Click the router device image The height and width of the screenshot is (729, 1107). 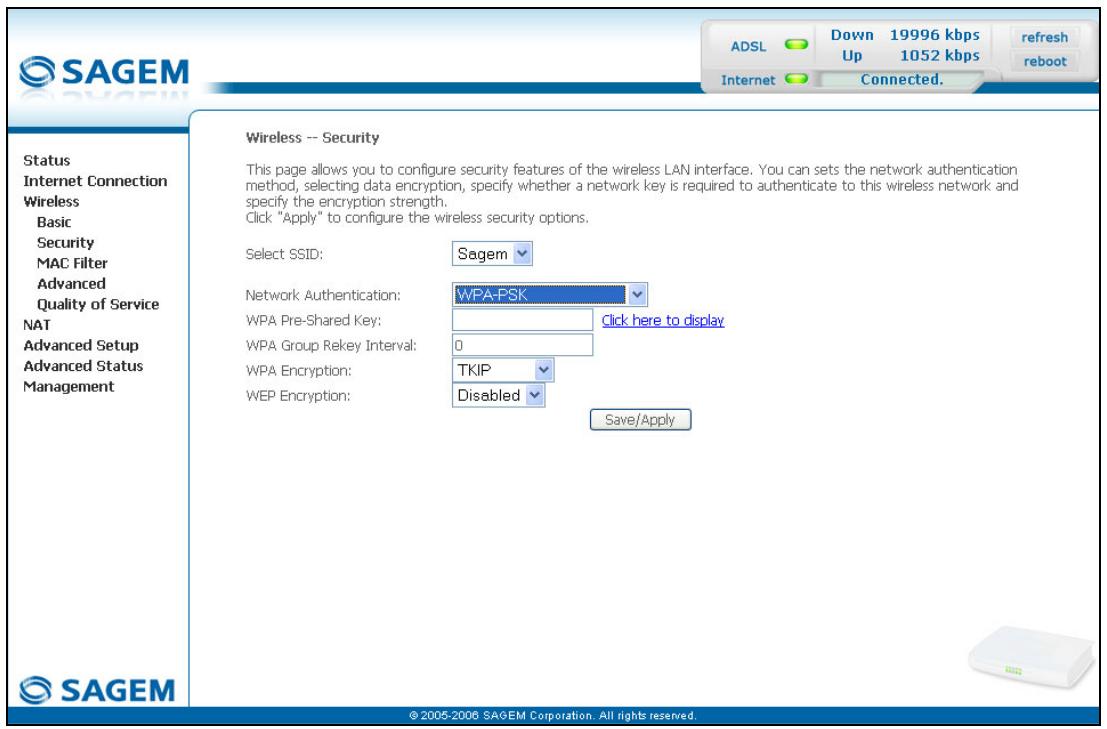pyautogui.click(x=1031, y=658)
